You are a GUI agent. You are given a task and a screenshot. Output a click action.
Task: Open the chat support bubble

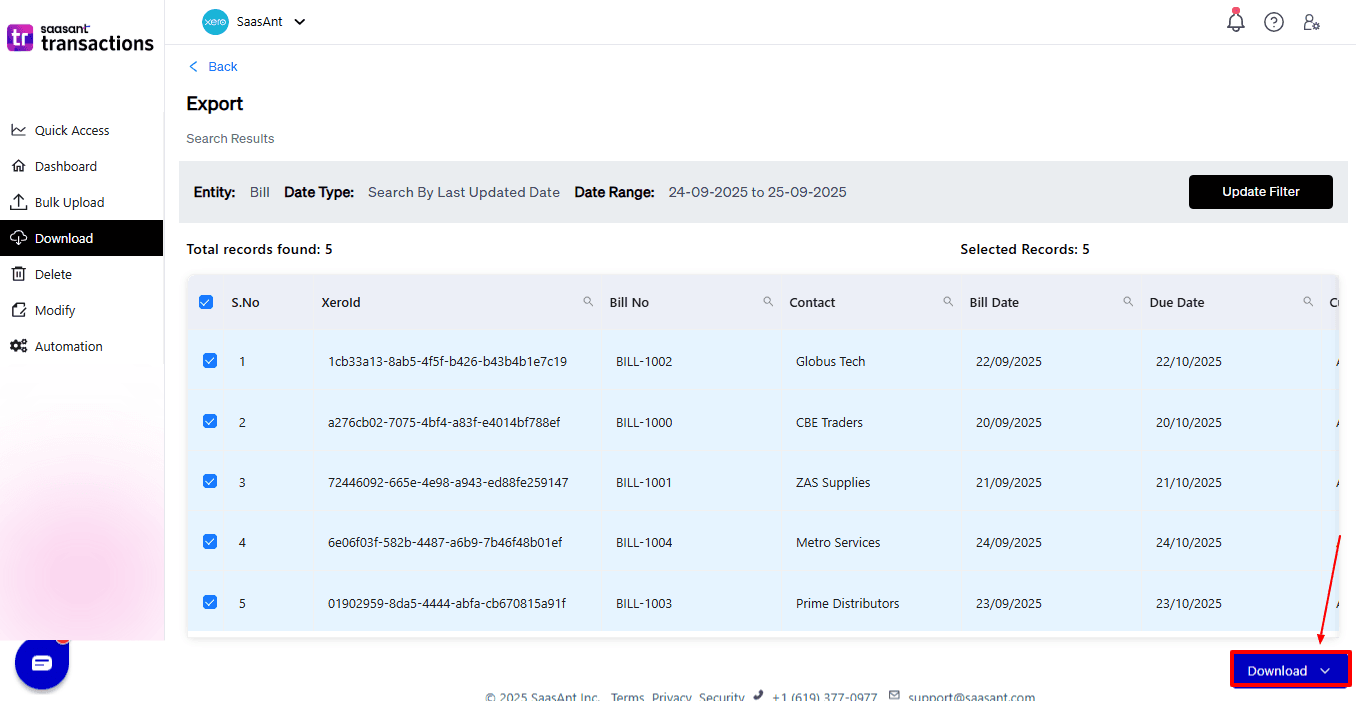pos(41,663)
